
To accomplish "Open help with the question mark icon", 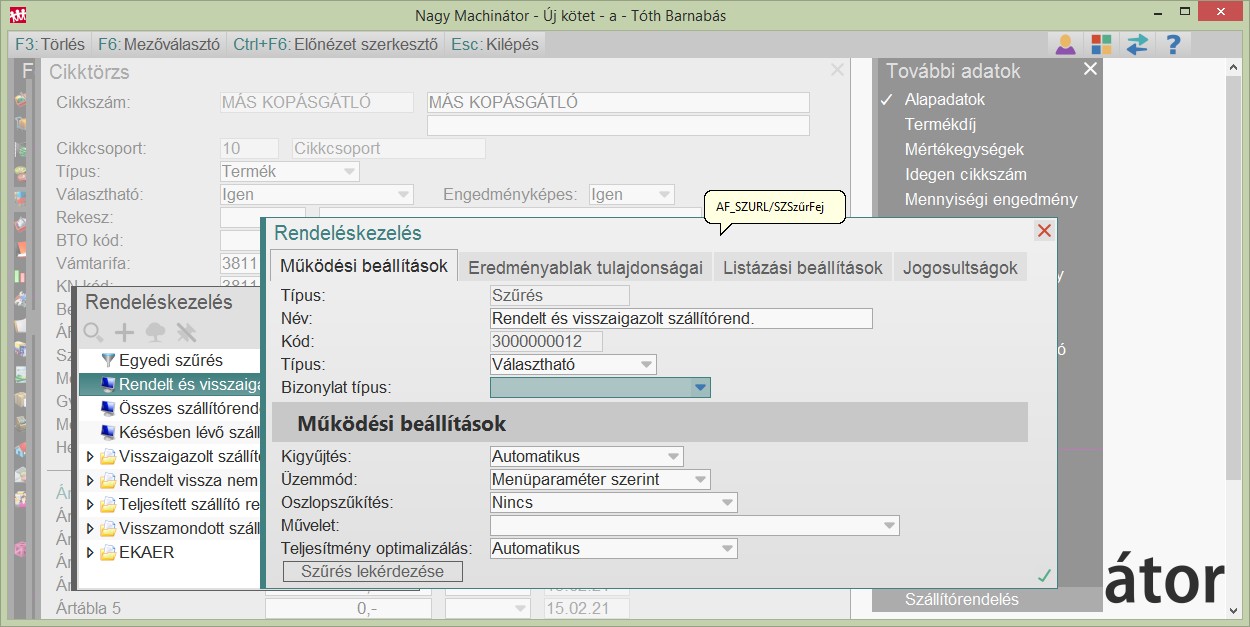I will coord(1173,44).
